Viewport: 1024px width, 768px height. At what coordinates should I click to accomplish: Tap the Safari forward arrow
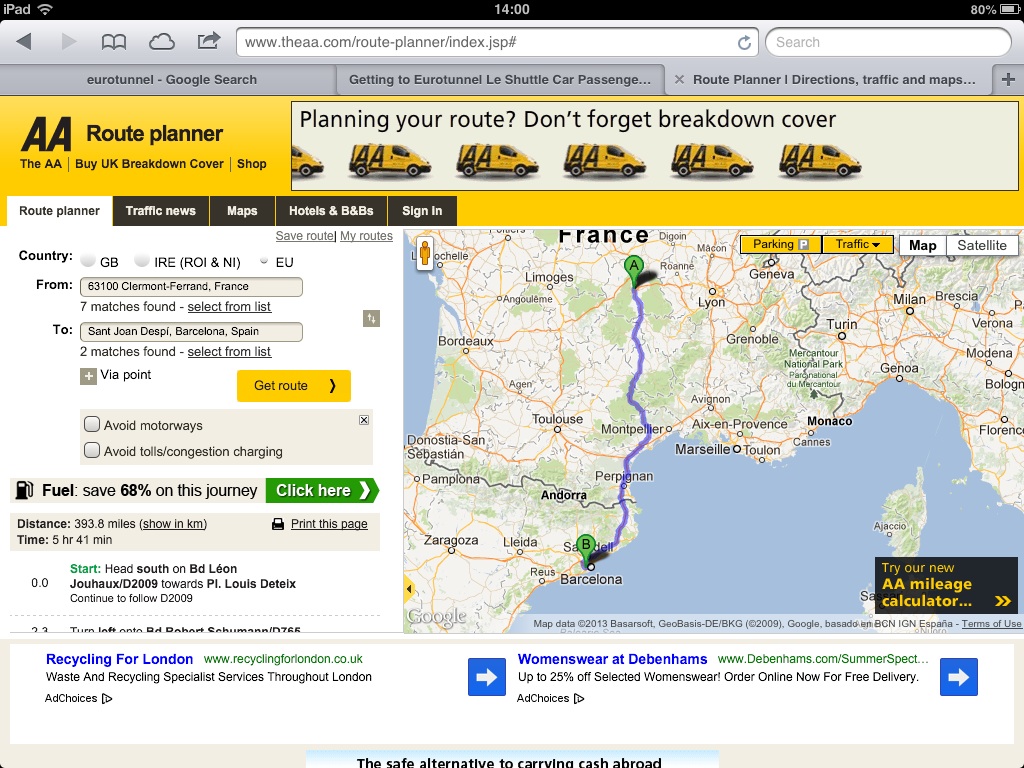tap(69, 42)
